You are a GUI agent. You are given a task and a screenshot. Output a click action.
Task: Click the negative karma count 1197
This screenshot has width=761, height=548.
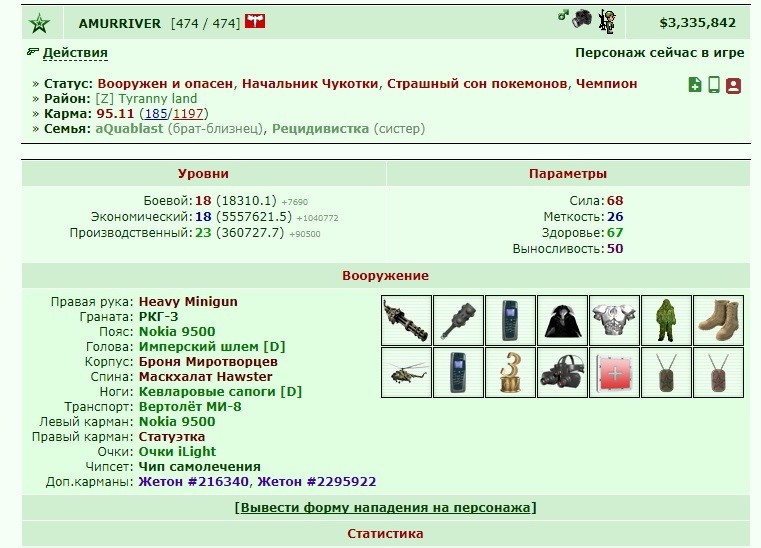pyautogui.click(x=188, y=114)
